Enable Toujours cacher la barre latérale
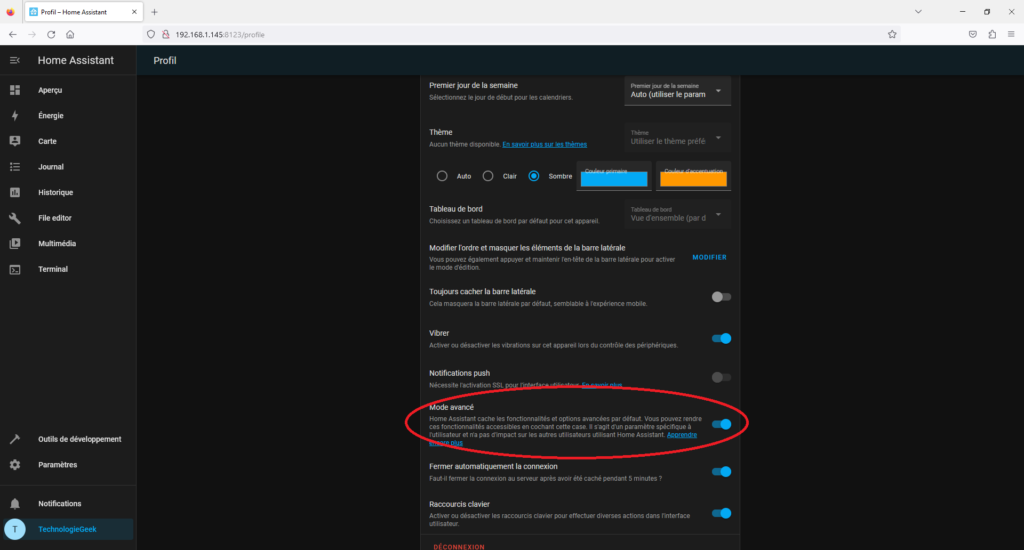The width and height of the screenshot is (1024, 550). pos(721,297)
